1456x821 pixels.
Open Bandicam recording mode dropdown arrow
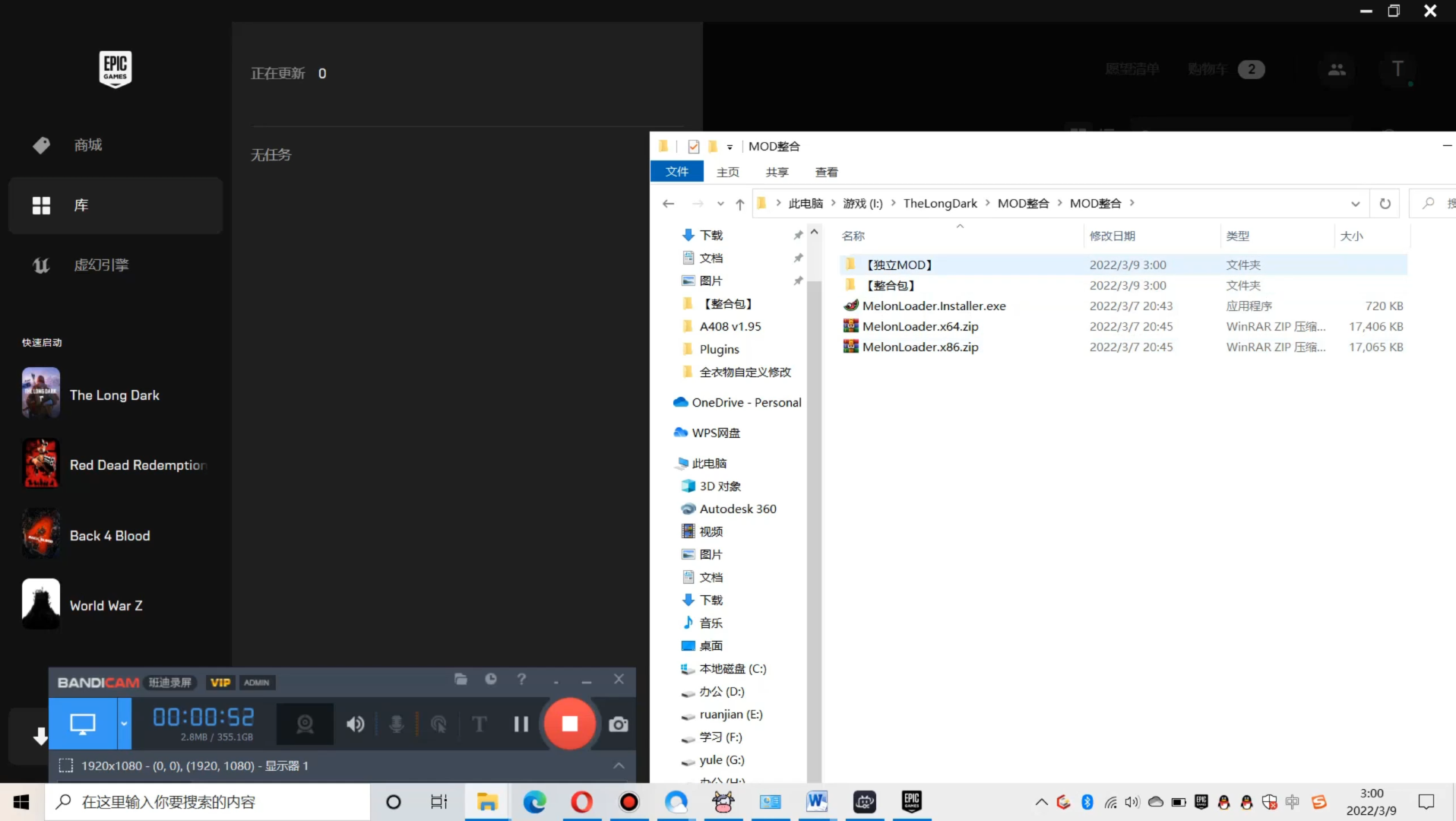click(x=124, y=724)
